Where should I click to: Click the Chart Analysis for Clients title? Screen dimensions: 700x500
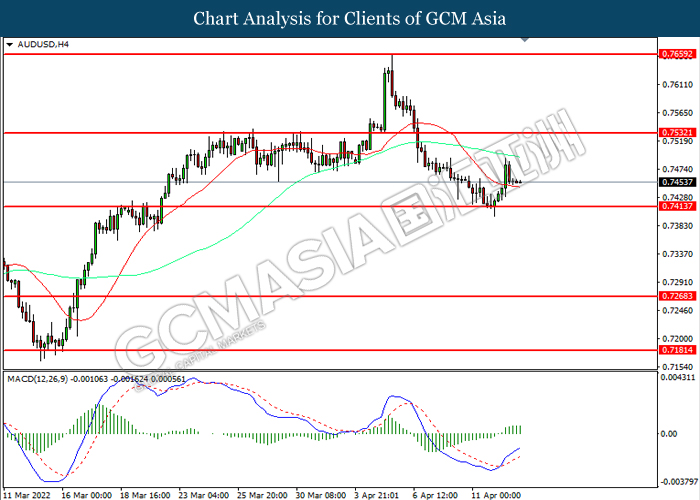(350, 19)
